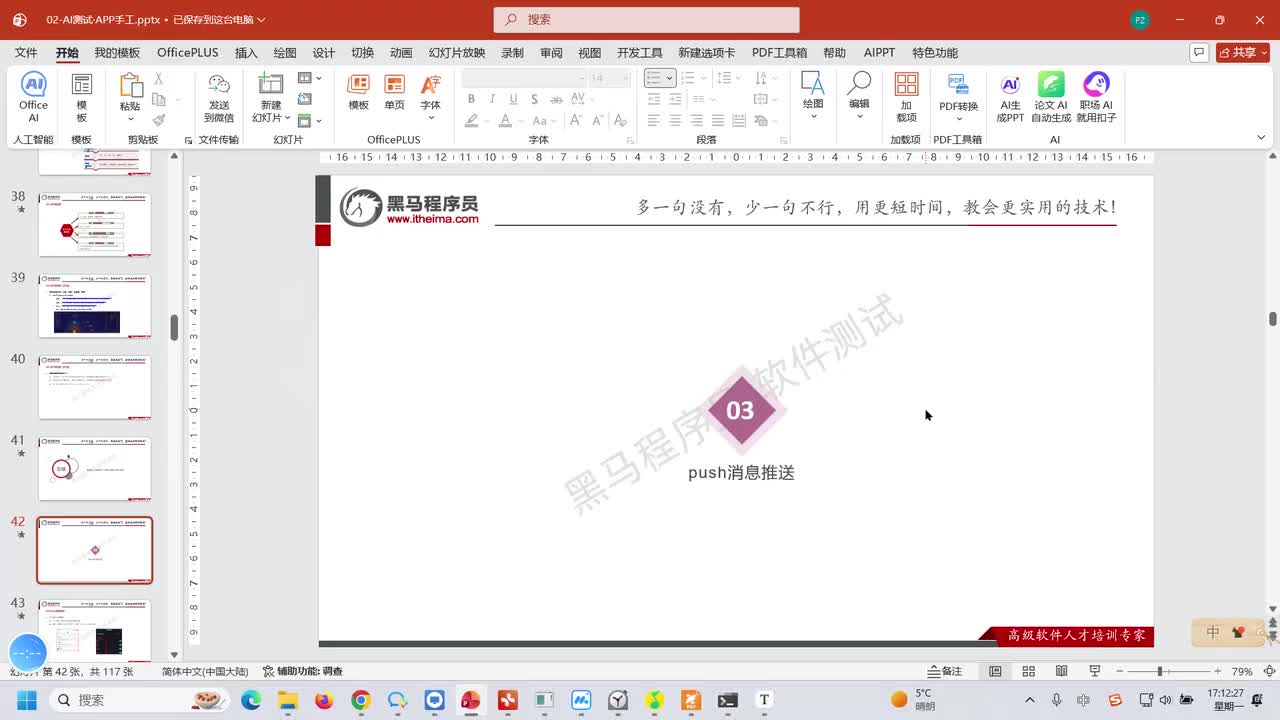The width and height of the screenshot is (1280, 720).
Task: Open the terminal app from taskbar
Action: coord(728,700)
